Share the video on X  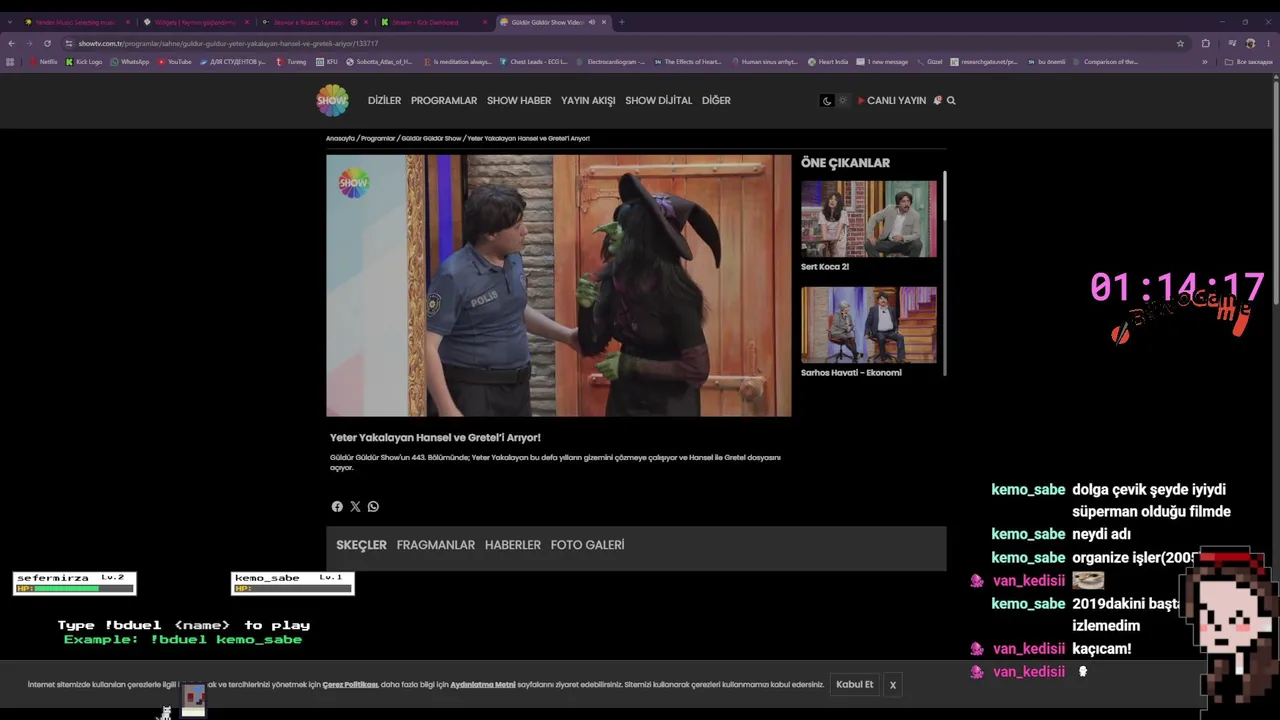pos(355,507)
